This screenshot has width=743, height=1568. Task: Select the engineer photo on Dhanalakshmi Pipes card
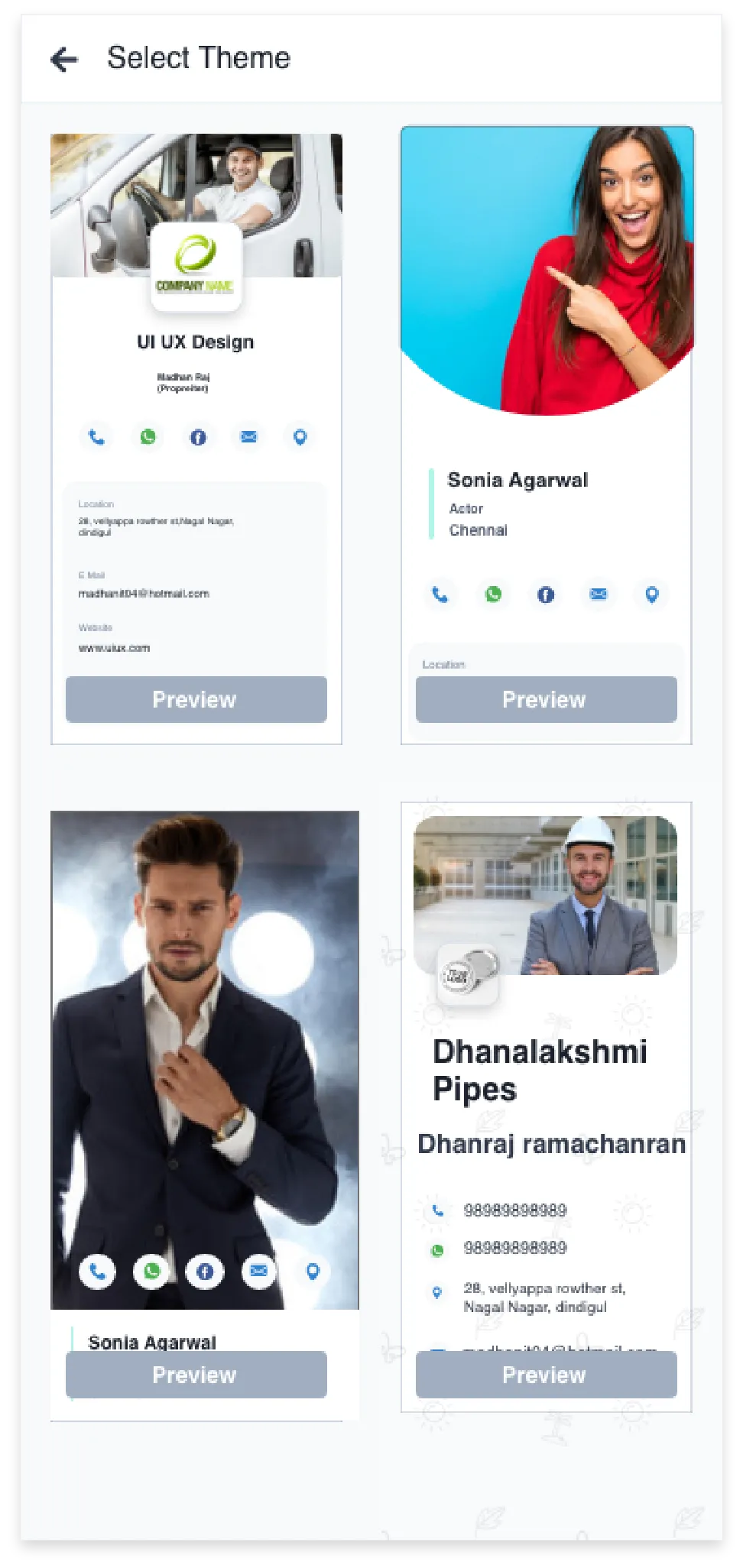(546, 895)
